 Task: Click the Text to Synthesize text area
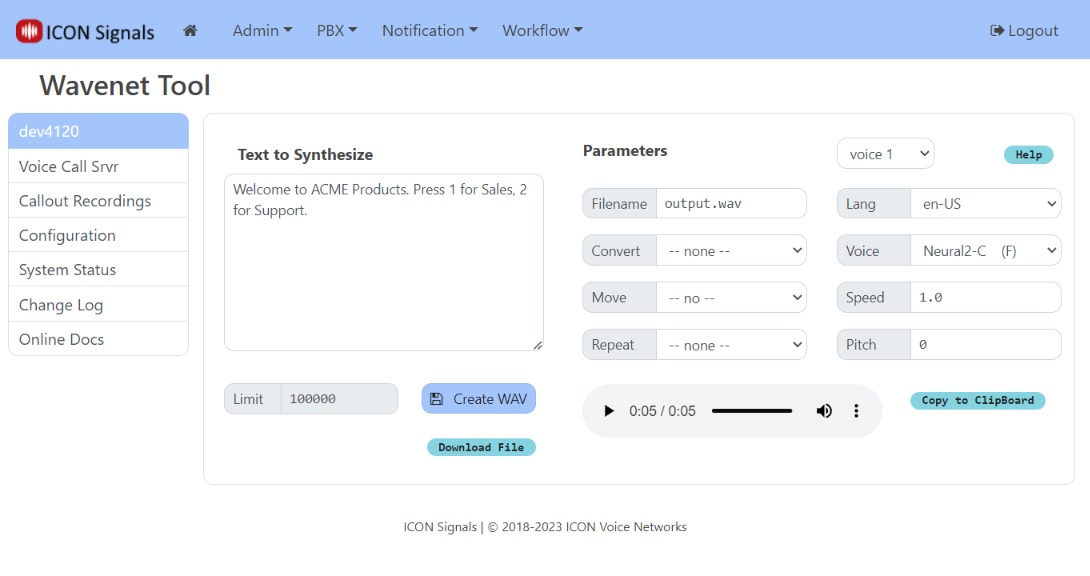point(384,260)
